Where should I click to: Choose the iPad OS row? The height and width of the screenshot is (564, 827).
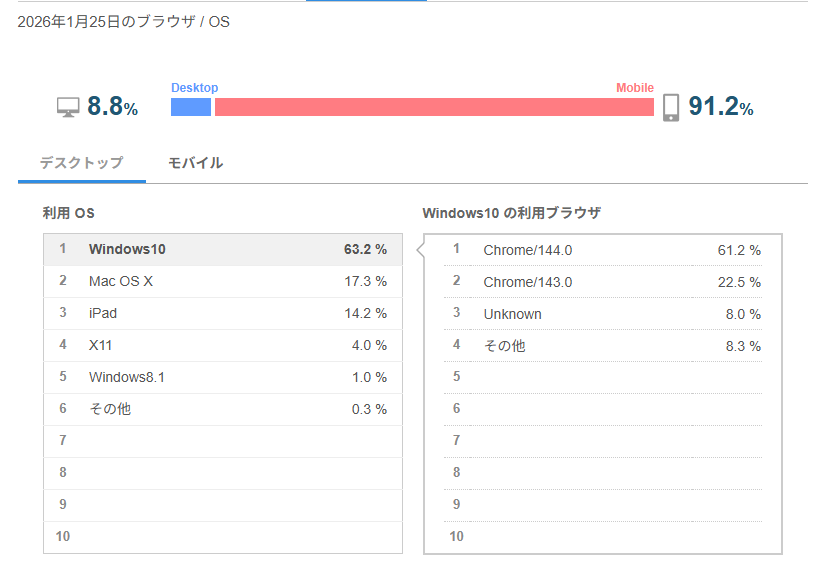(x=223, y=313)
